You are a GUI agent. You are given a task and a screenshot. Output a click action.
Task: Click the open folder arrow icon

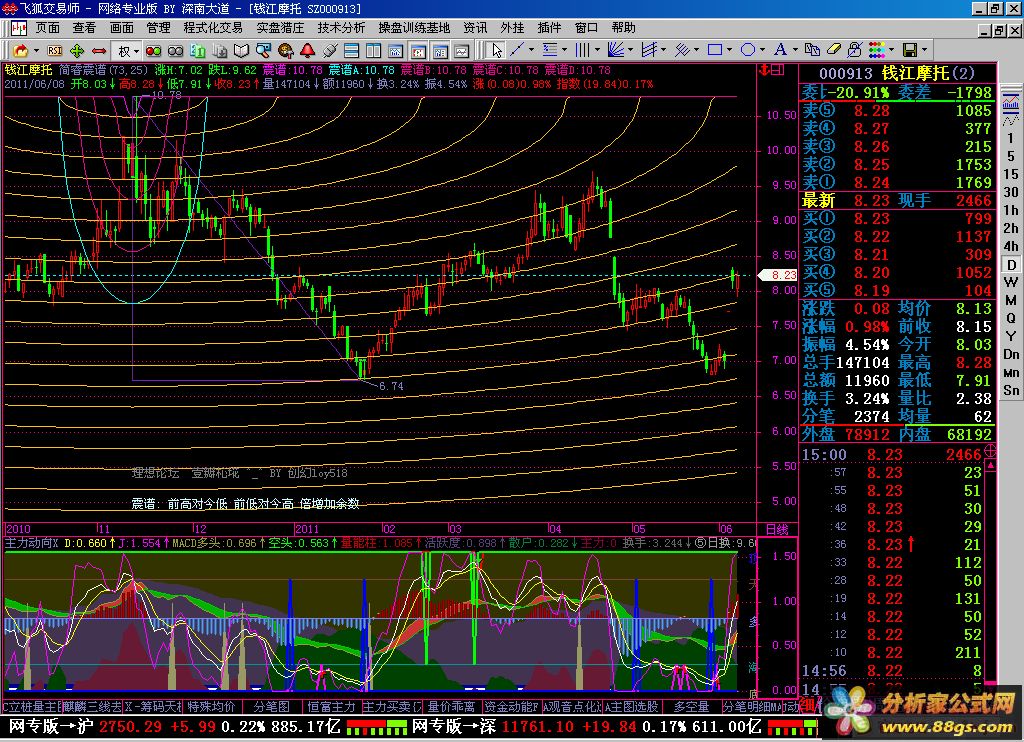[20, 50]
